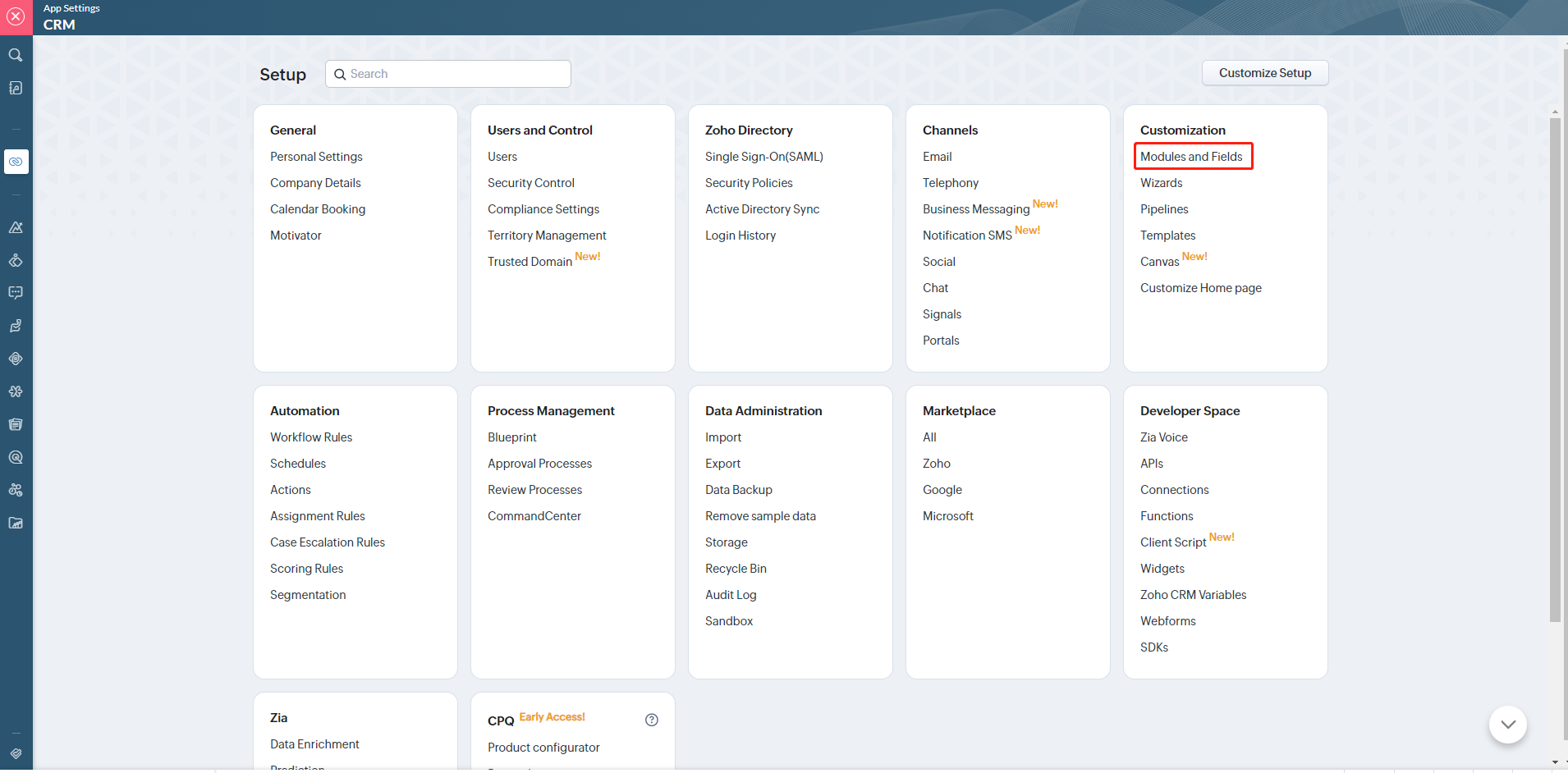
Task: Open Personal Settings under General
Action: point(316,157)
